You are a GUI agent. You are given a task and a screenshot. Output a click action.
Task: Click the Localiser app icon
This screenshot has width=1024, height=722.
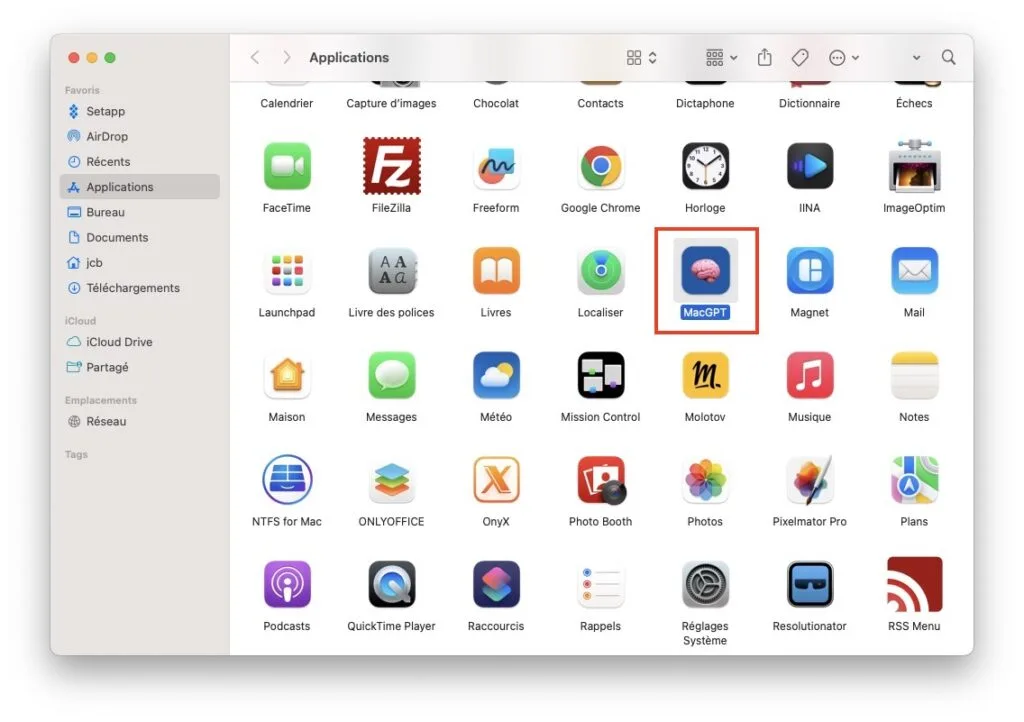(601, 270)
